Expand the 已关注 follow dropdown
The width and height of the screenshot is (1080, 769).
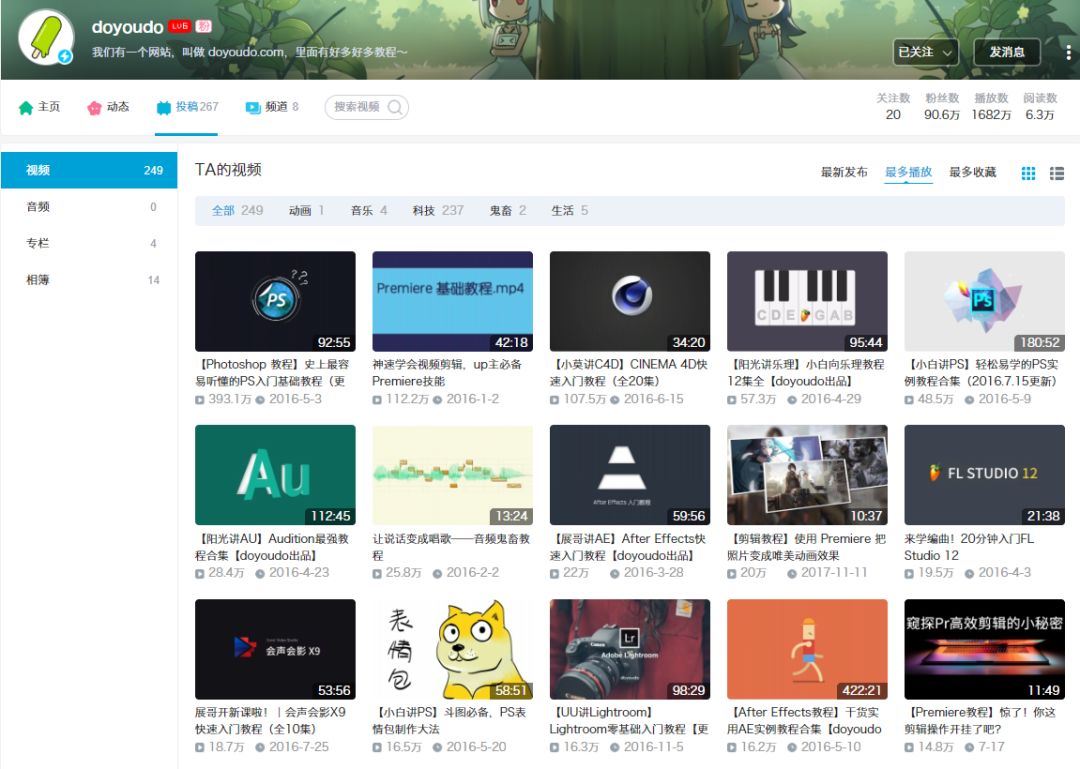[x=925, y=52]
